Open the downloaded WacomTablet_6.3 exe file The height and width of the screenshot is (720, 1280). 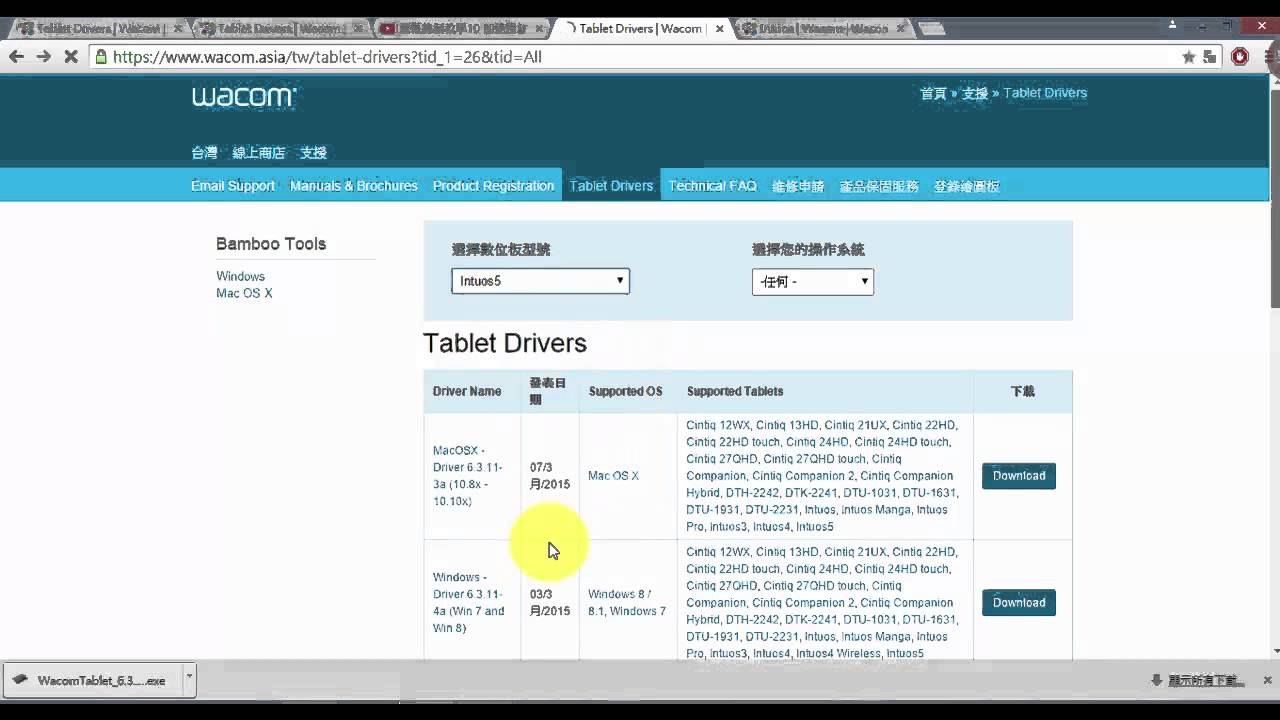coord(92,680)
